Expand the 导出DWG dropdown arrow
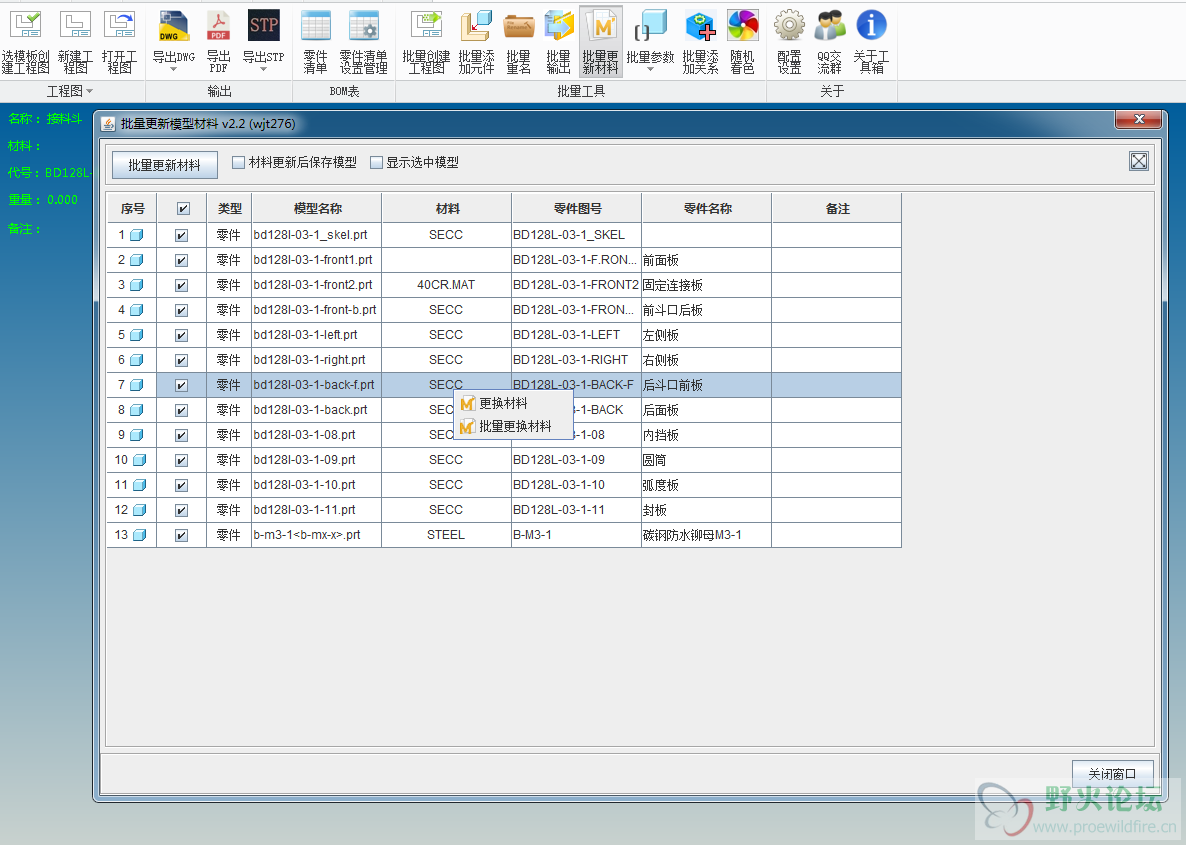This screenshot has width=1186, height=845. 173,70
